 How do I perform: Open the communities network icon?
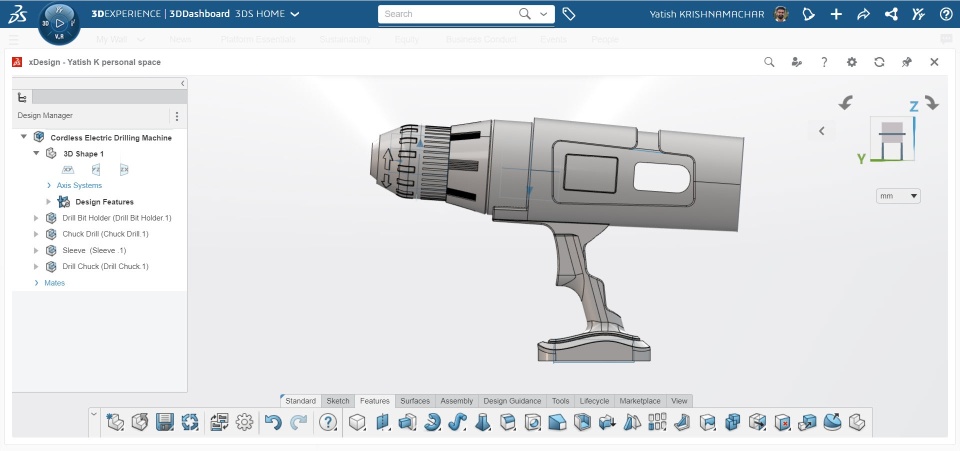[x=891, y=14]
